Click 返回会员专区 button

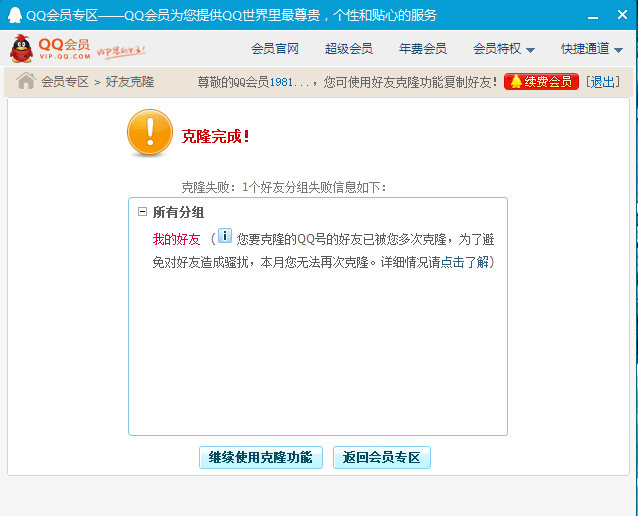click(x=382, y=457)
